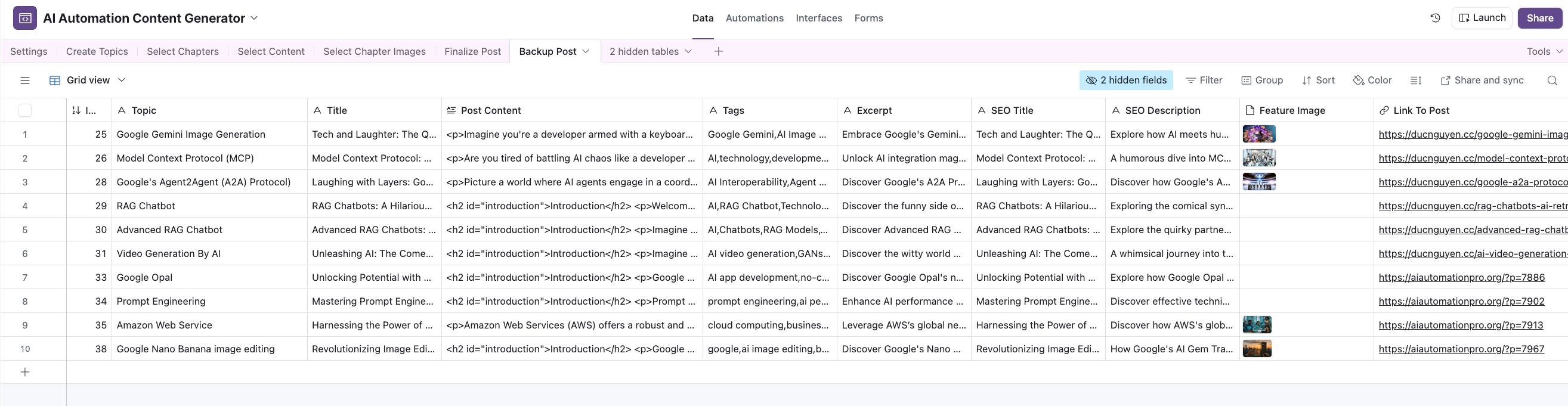Click the base icon beside AI Automation Content Generator

coord(25,18)
